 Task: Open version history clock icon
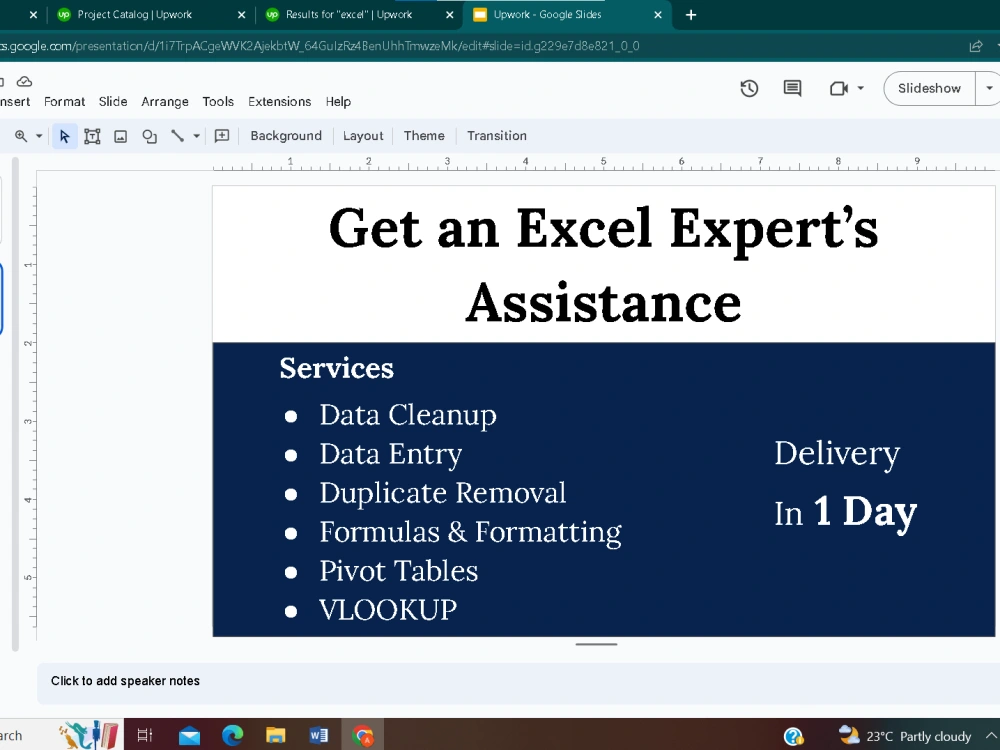(x=749, y=88)
